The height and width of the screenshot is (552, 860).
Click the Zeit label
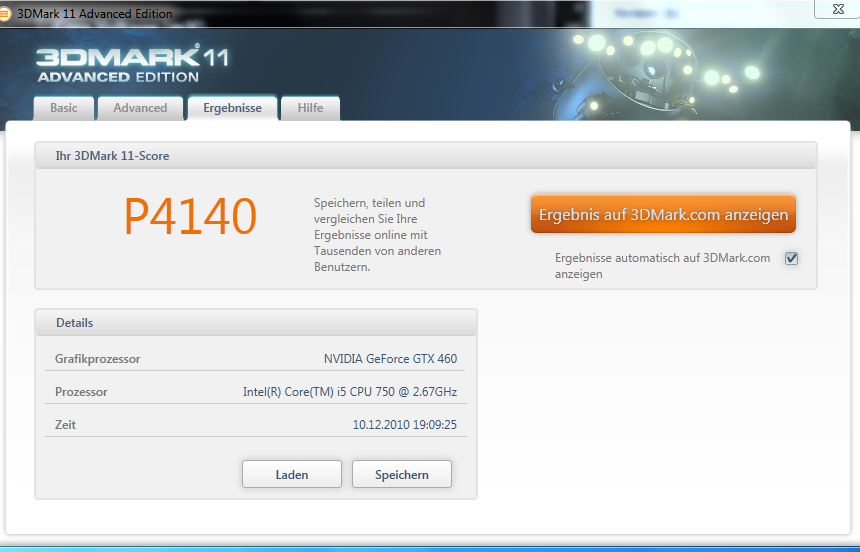65,425
